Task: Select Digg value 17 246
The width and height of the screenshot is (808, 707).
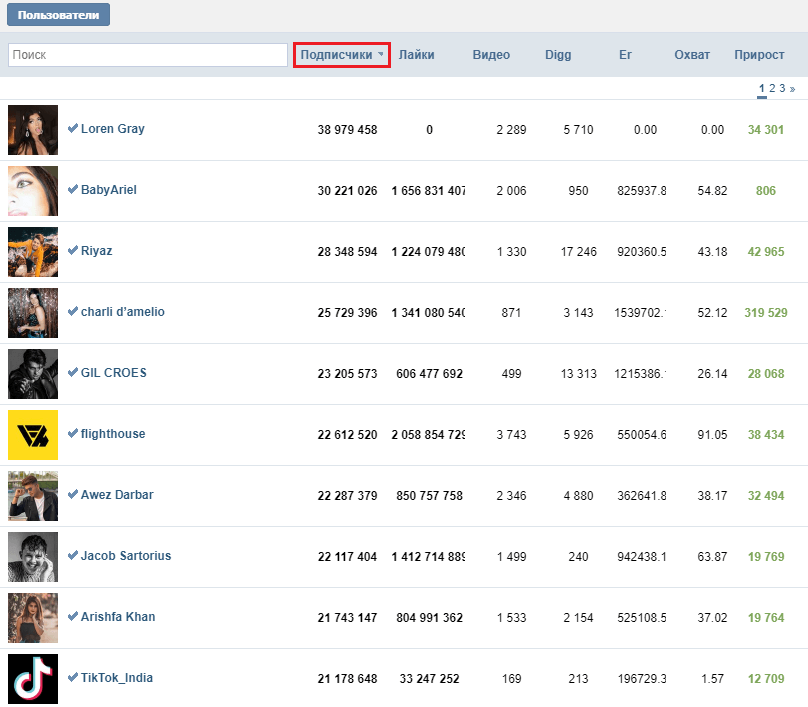Action: 579,252
